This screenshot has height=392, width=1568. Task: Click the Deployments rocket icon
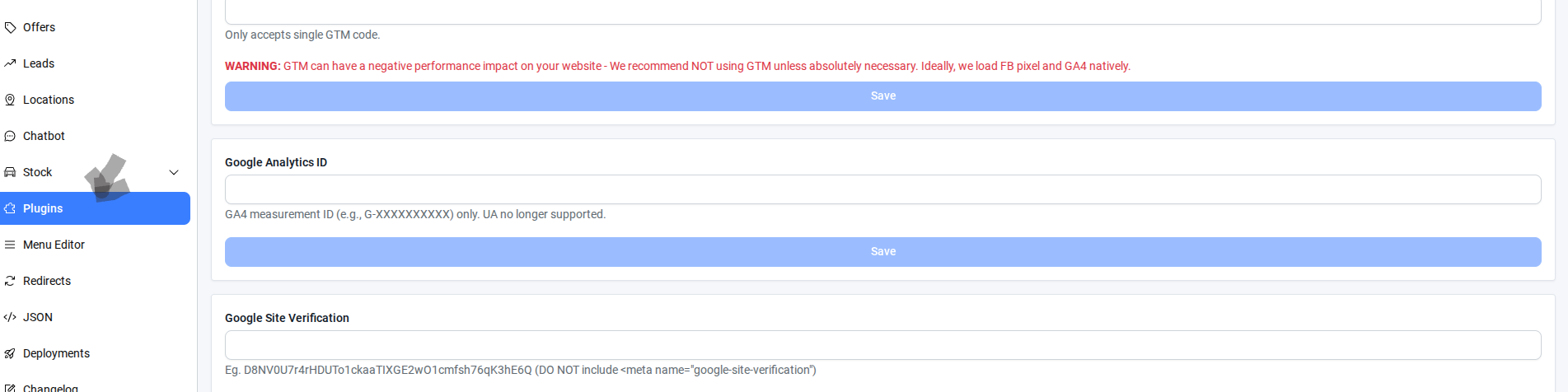click(10, 353)
